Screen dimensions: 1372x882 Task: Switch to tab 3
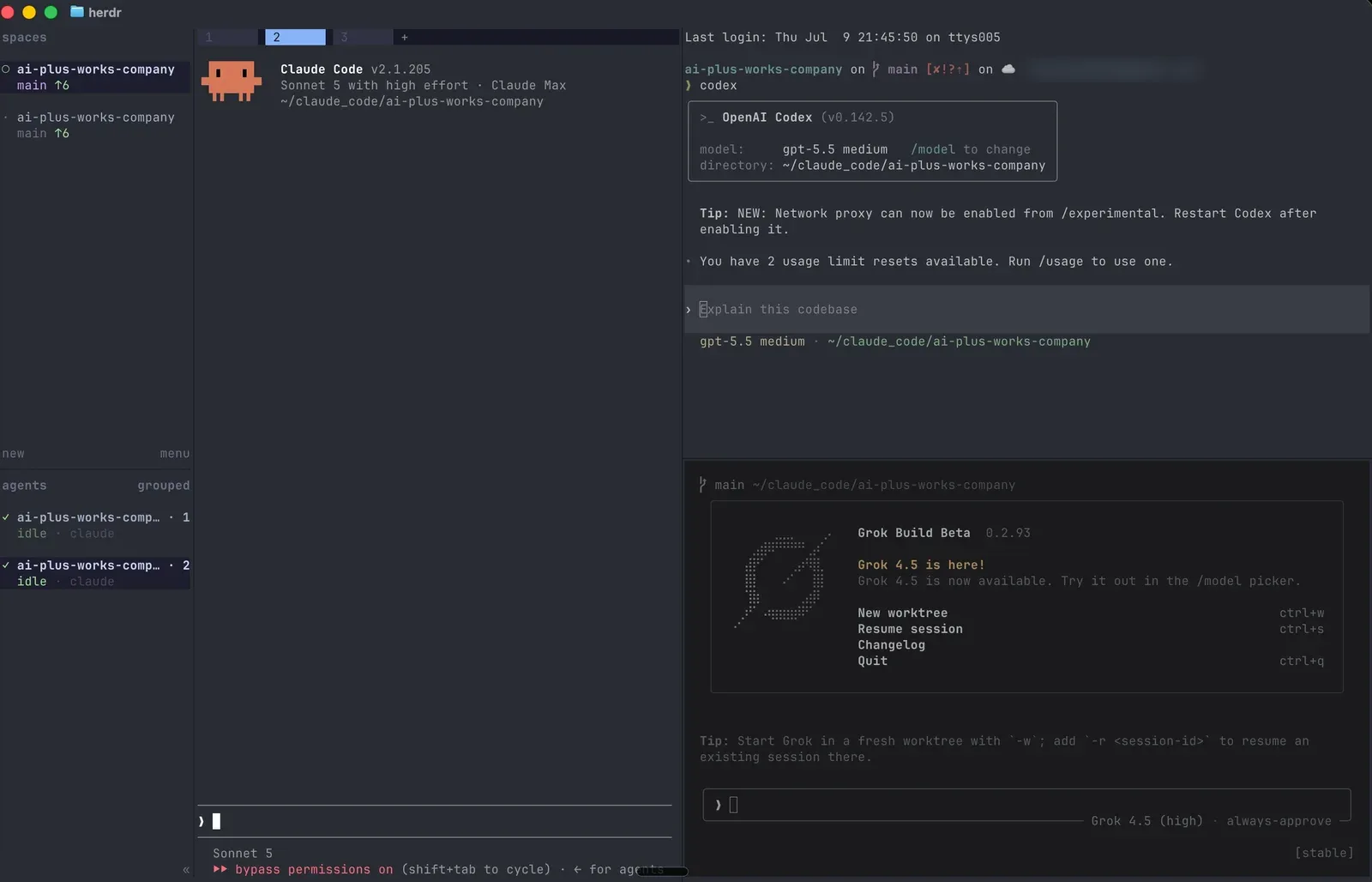pyautogui.click(x=363, y=37)
